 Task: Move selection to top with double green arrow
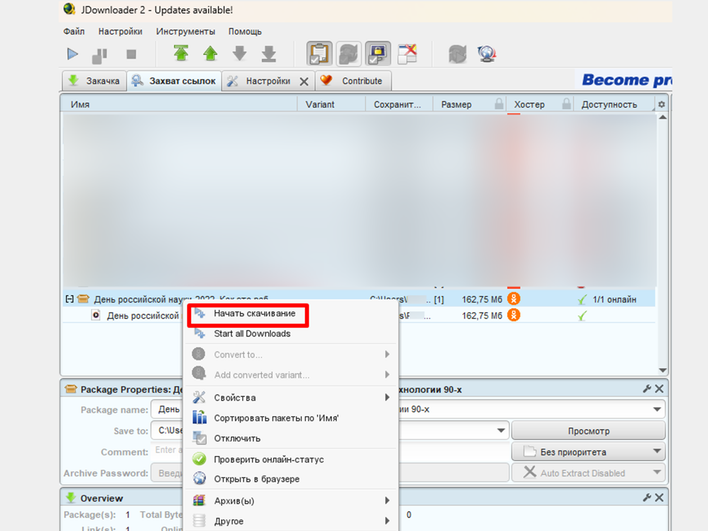[x=181, y=53]
